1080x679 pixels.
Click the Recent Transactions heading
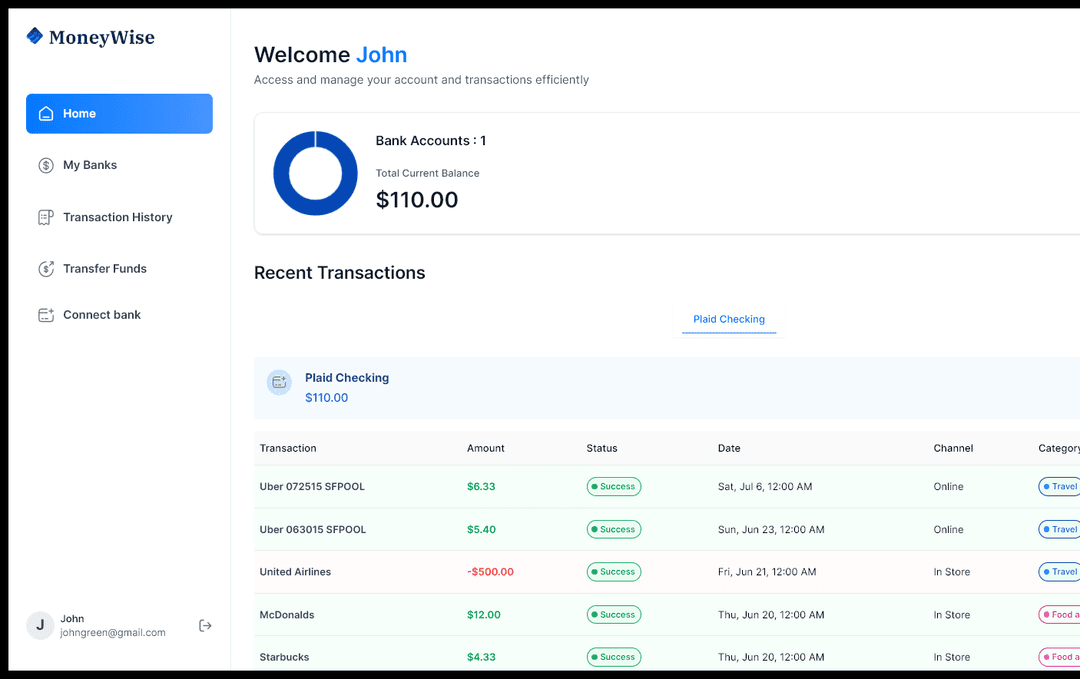340,273
